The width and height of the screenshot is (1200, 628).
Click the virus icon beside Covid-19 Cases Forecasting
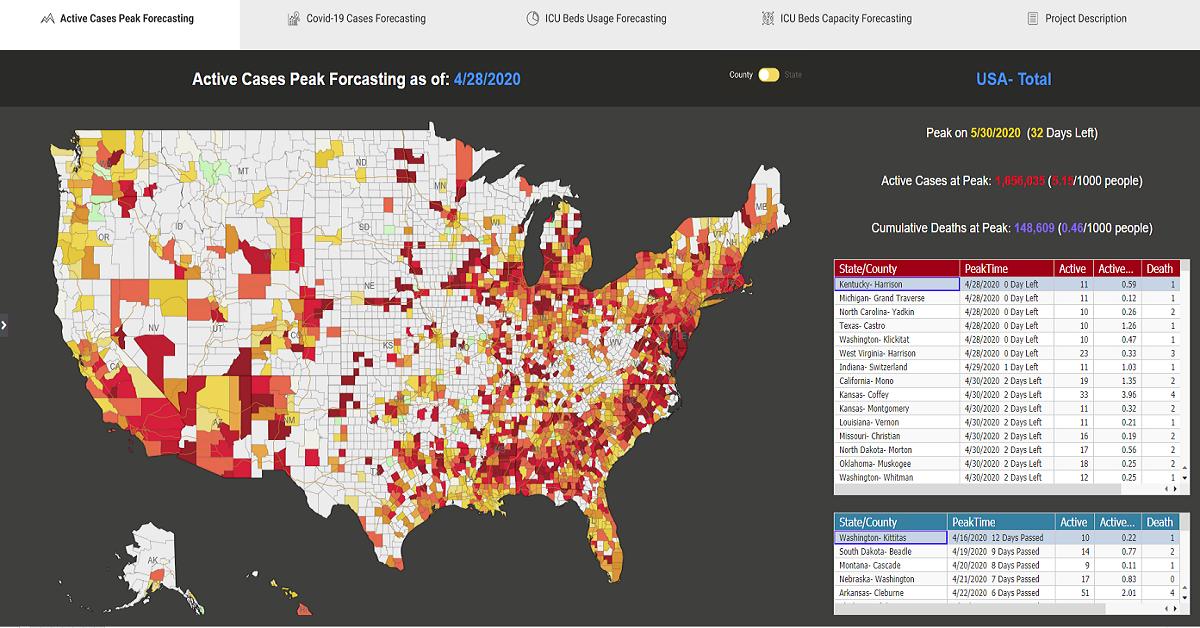coord(294,18)
